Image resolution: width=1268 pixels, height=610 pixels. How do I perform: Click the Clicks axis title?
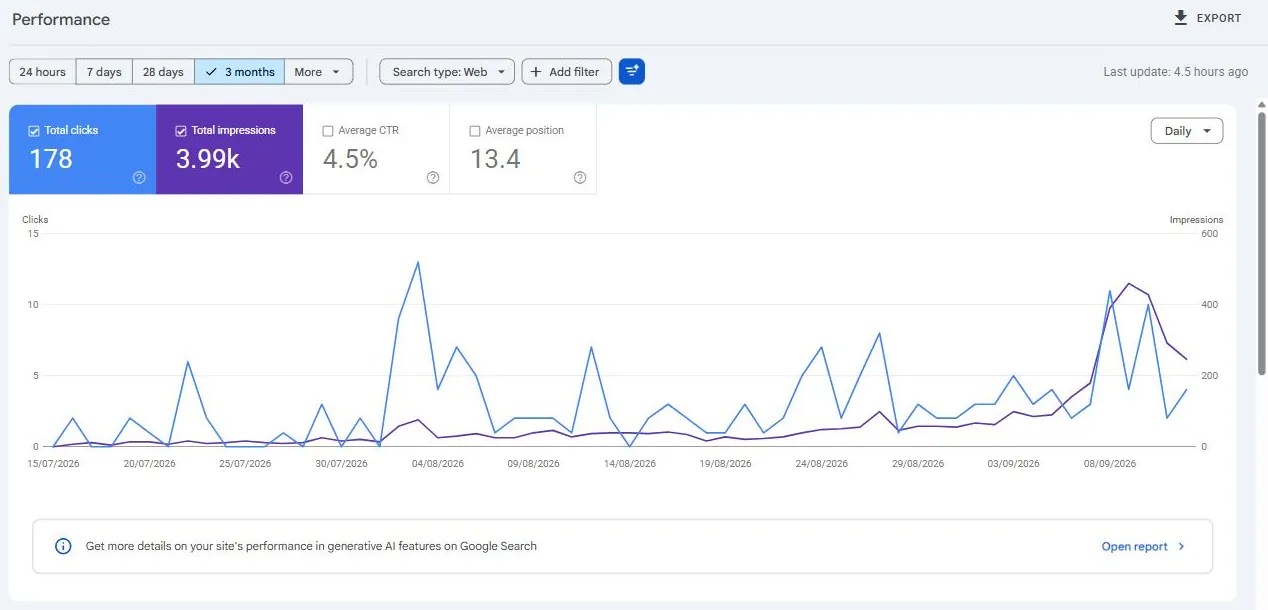click(35, 220)
